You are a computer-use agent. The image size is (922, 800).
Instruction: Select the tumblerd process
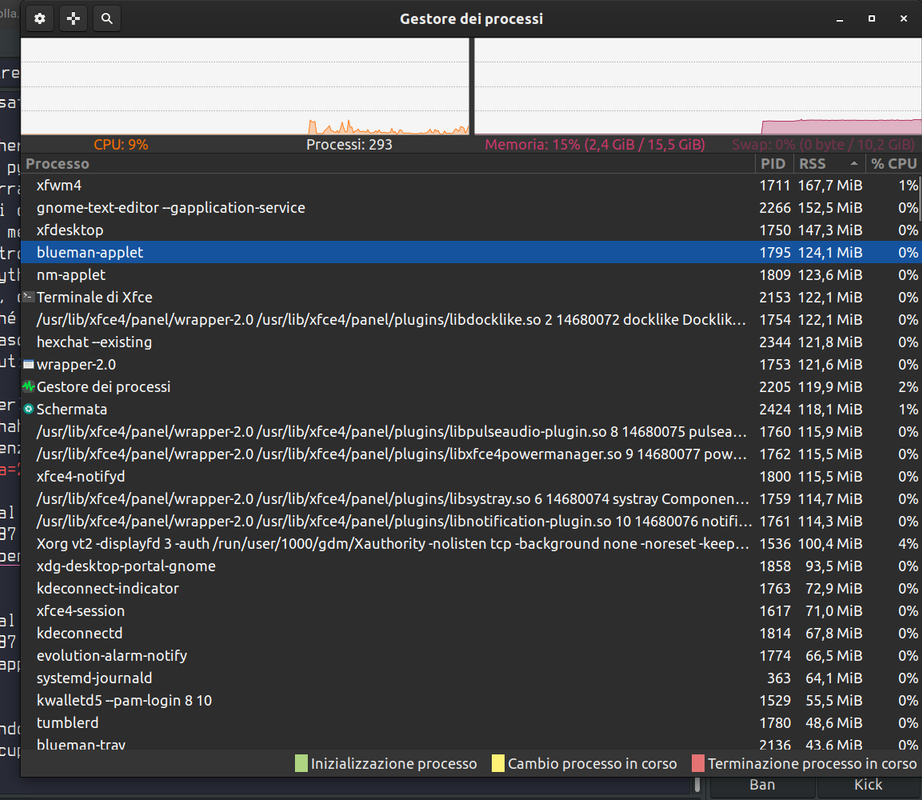click(470, 722)
